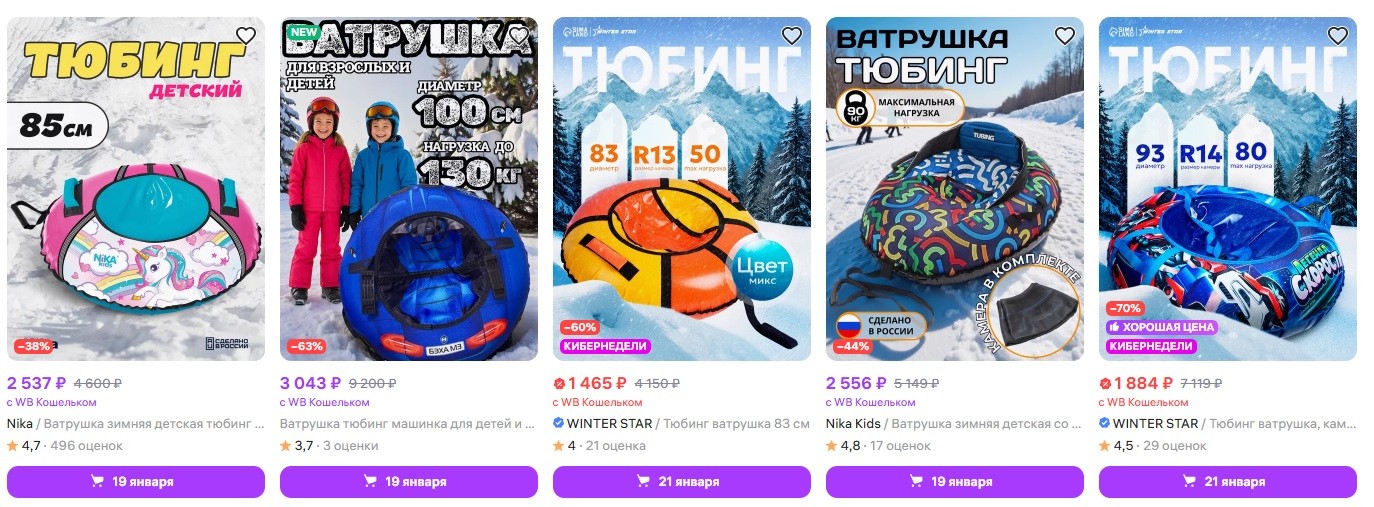1374x507 pixels.
Task: Open the Ватрушка тюбинг машинка product title
Action: [409, 424]
